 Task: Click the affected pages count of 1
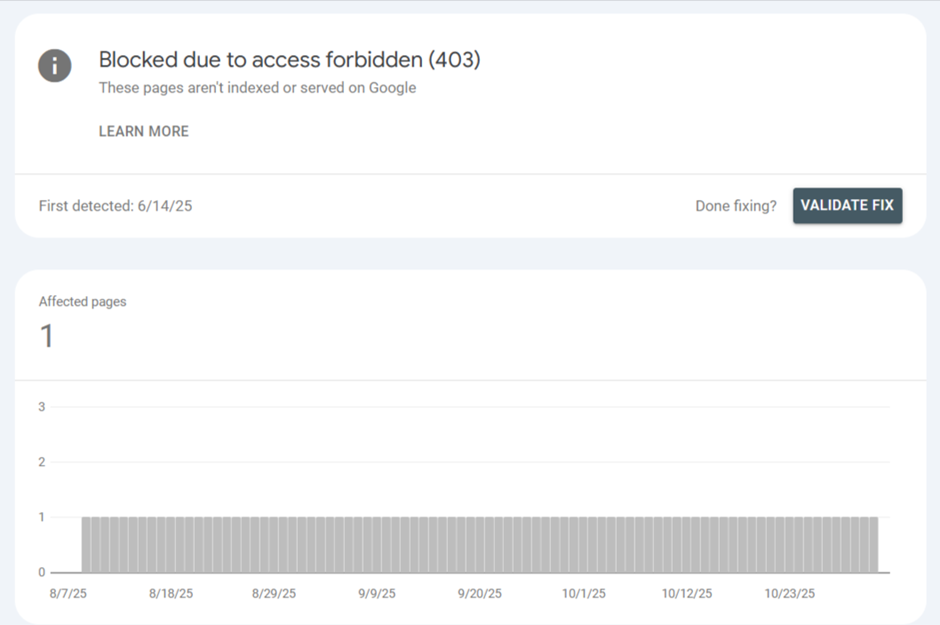(x=46, y=336)
